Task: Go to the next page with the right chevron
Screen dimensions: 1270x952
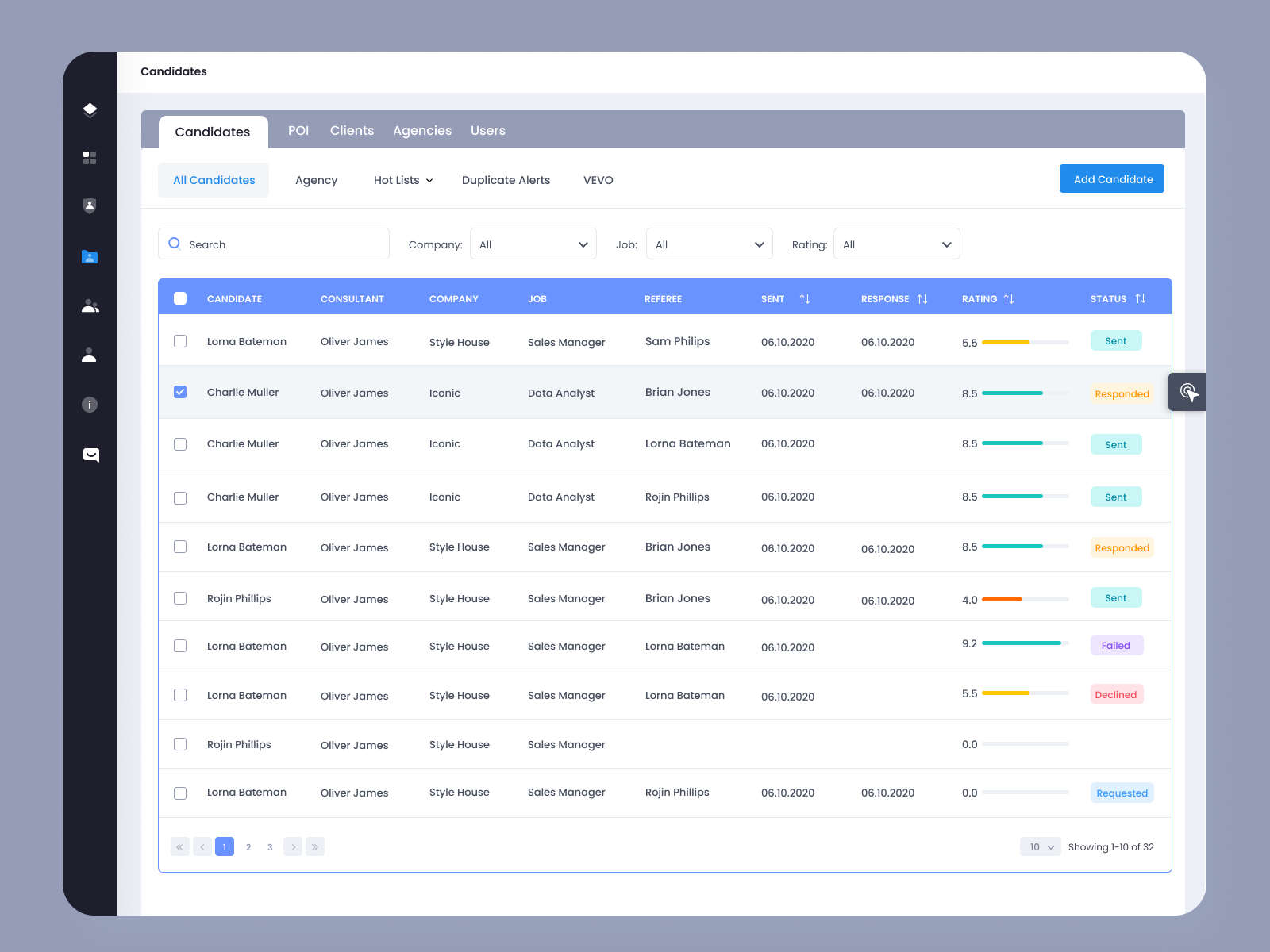Action: pyautogui.click(x=293, y=846)
